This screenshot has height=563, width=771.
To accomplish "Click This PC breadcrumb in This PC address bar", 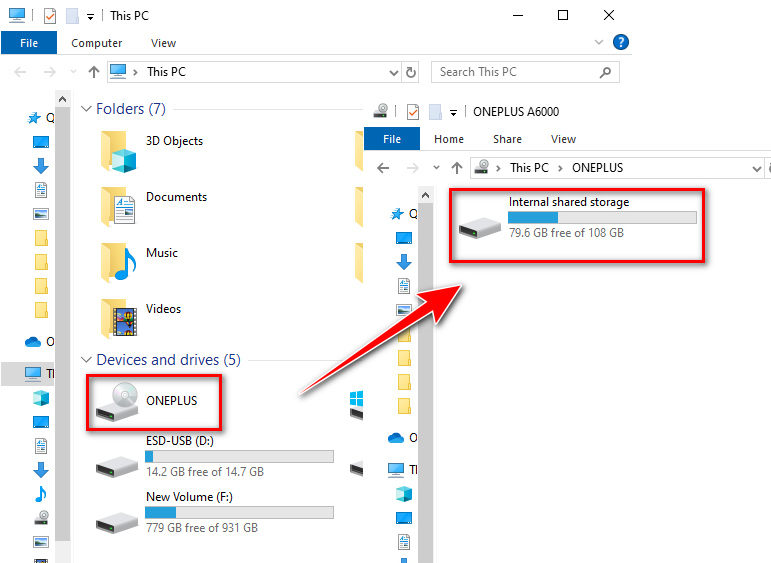I will coord(166,72).
